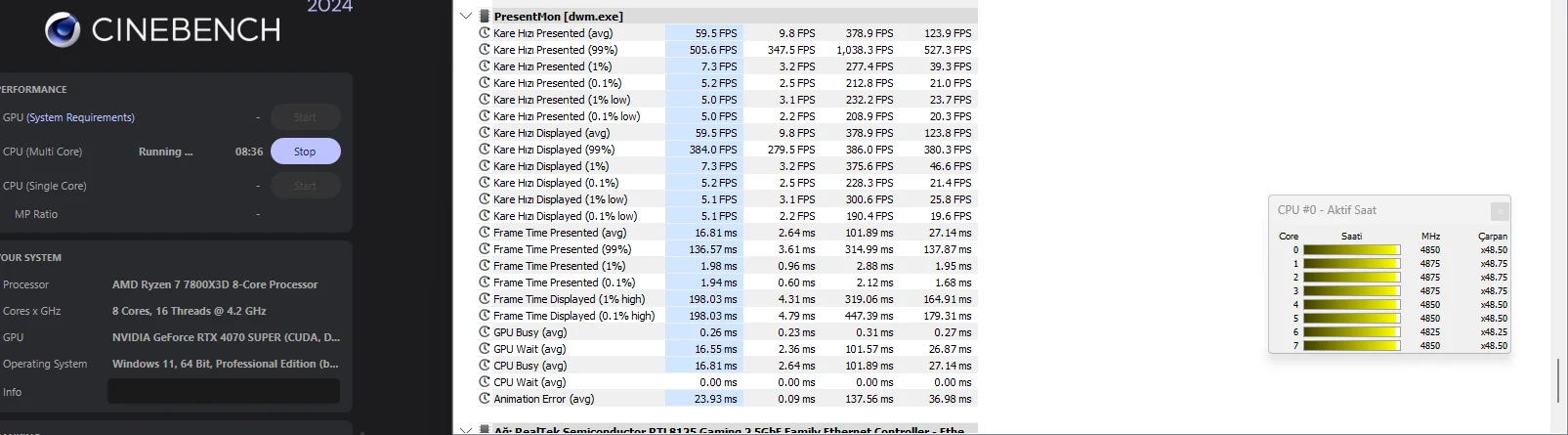This screenshot has width=1568, height=435.
Task: Click the x48.25 multiplier of Core 6
Action: coord(1494,332)
